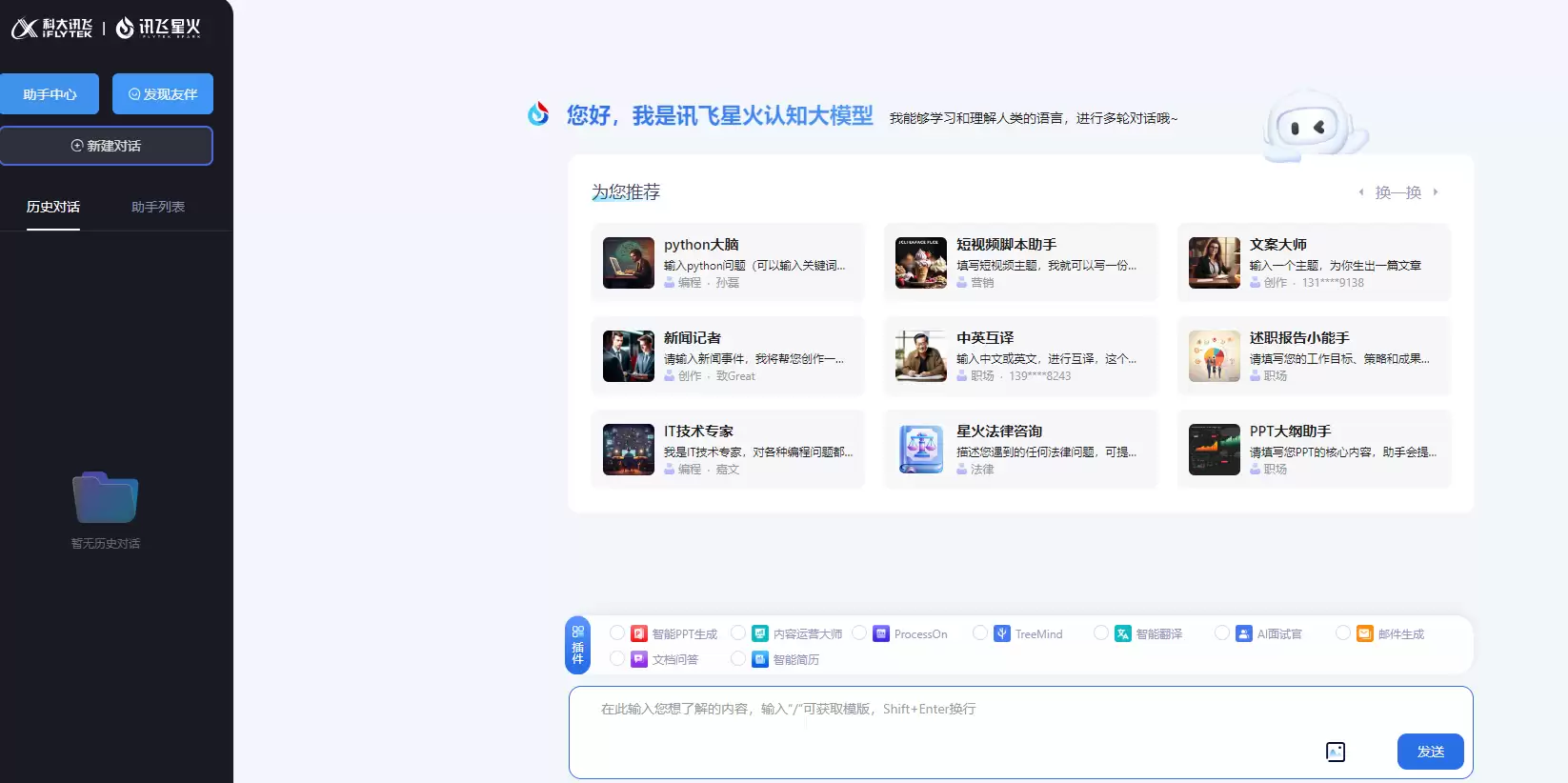Click the 发送 send button
Image resolution: width=1568 pixels, height=783 pixels.
coord(1431,752)
